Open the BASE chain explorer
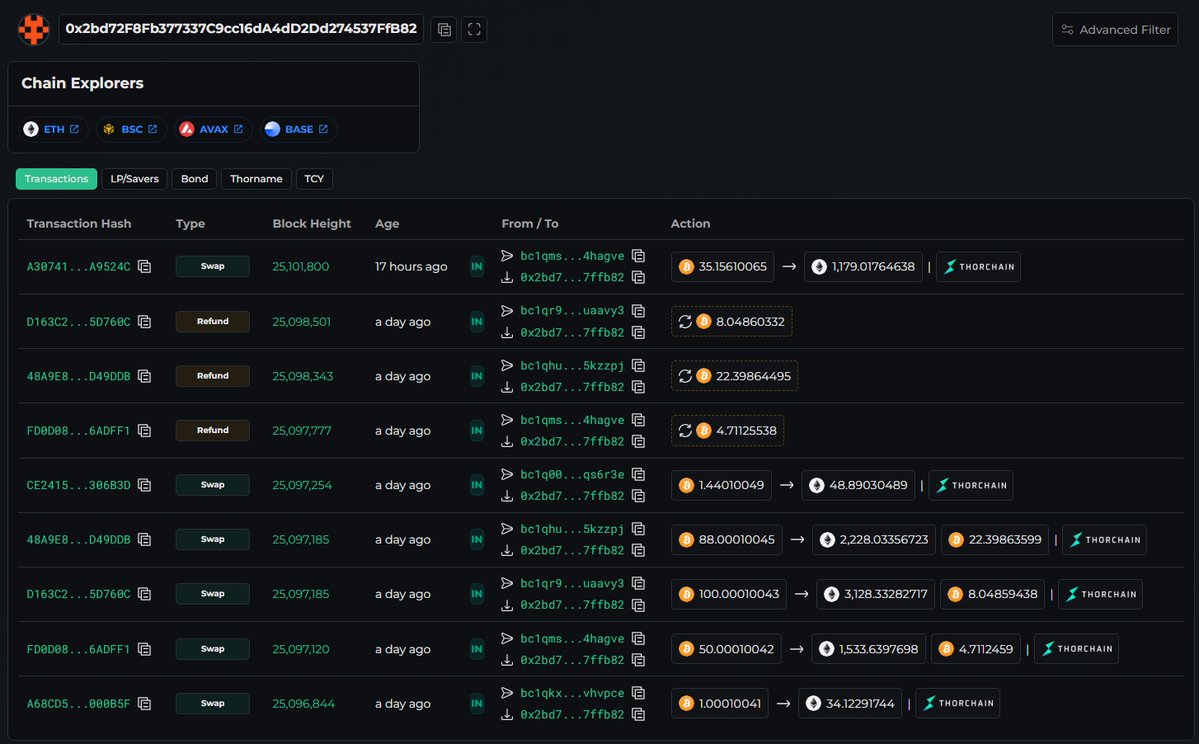 [x=297, y=130]
